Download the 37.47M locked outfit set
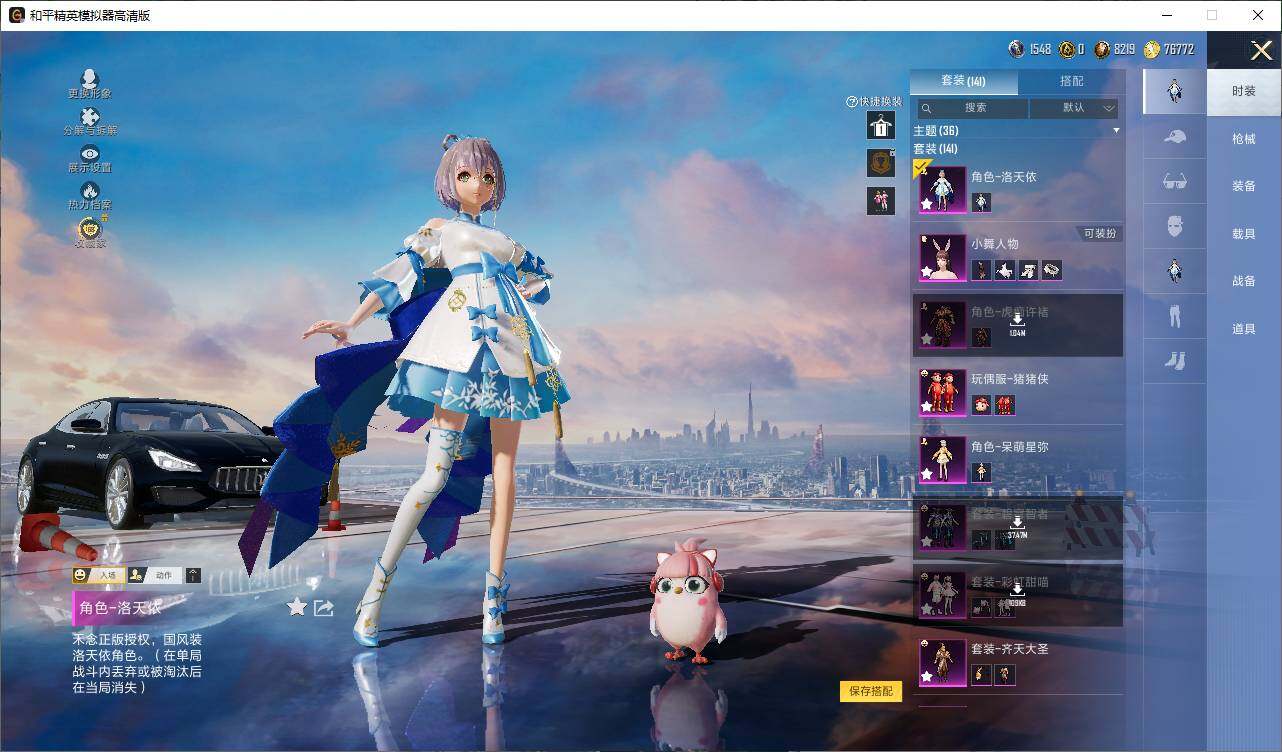1282x752 pixels. pos(1017,527)
